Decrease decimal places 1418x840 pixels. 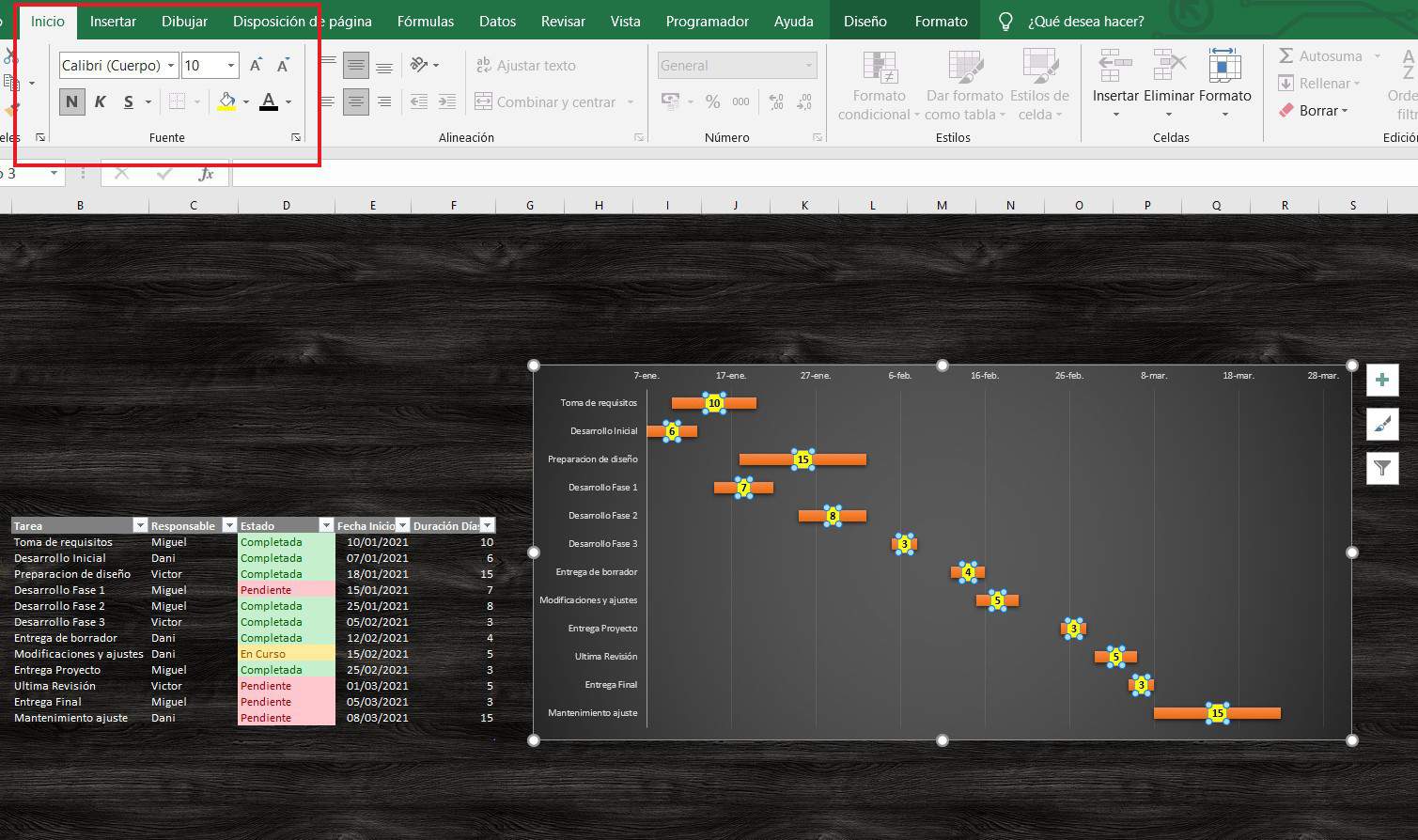coord(804,101)
